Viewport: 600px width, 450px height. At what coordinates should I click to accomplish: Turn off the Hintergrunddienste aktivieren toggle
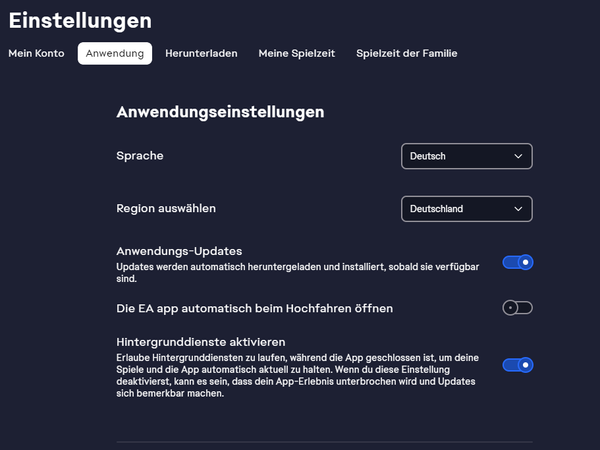pos(518,365)
